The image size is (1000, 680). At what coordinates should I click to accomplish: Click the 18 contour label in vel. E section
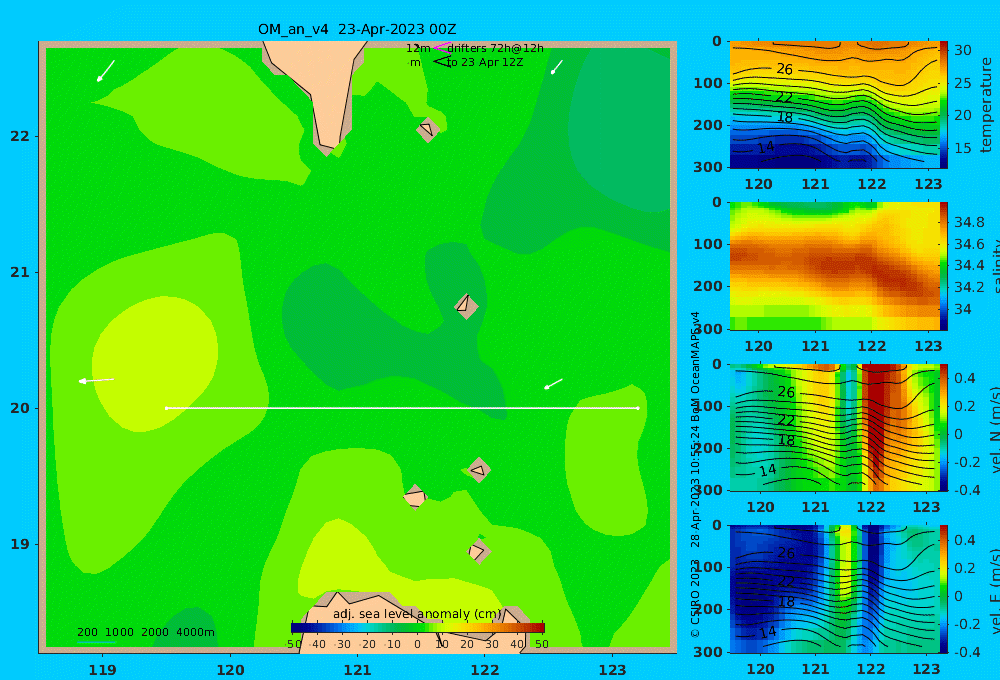pos(786,602)
